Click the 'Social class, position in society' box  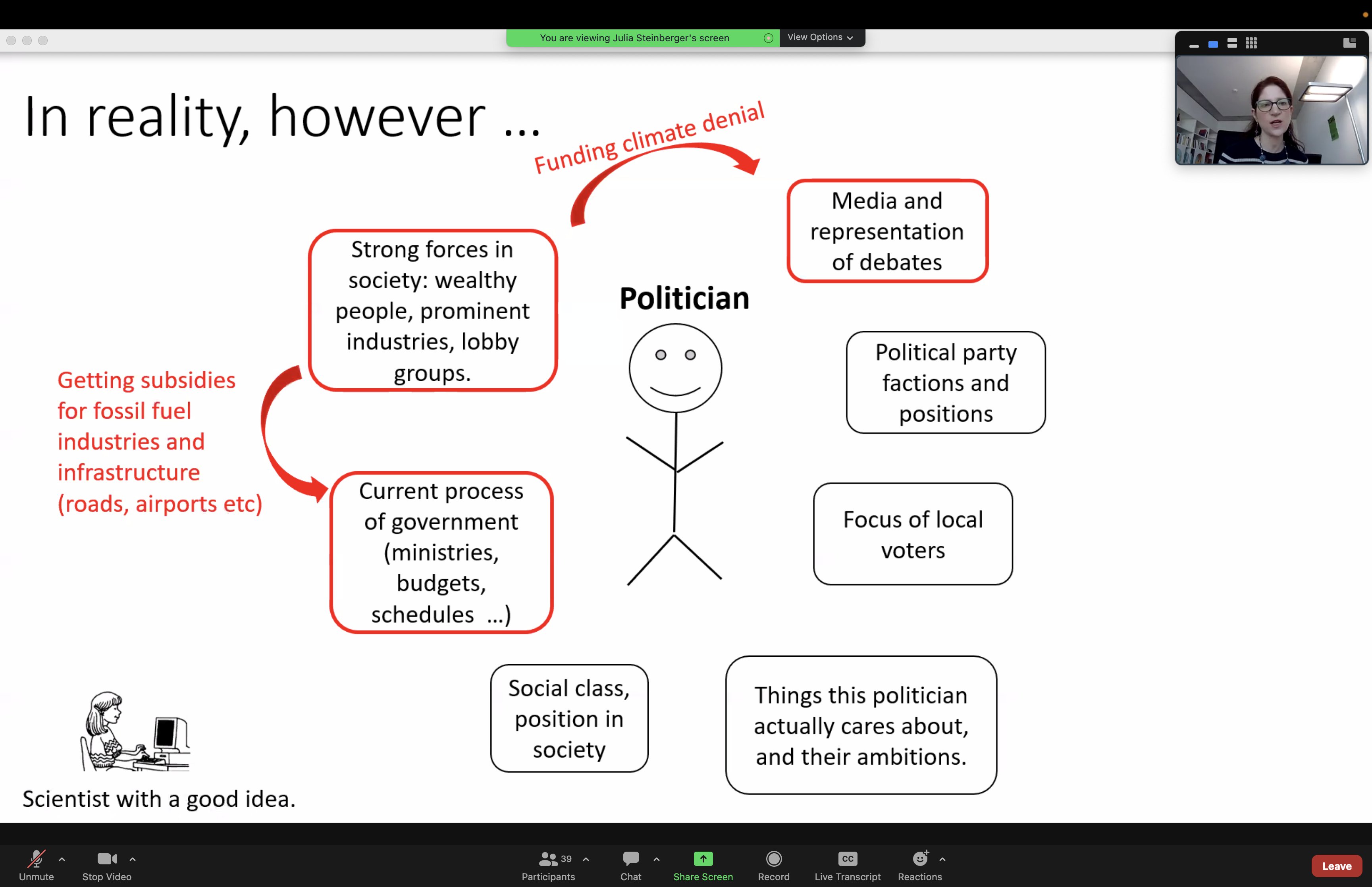pyautogui.click(x=569, y=718)
